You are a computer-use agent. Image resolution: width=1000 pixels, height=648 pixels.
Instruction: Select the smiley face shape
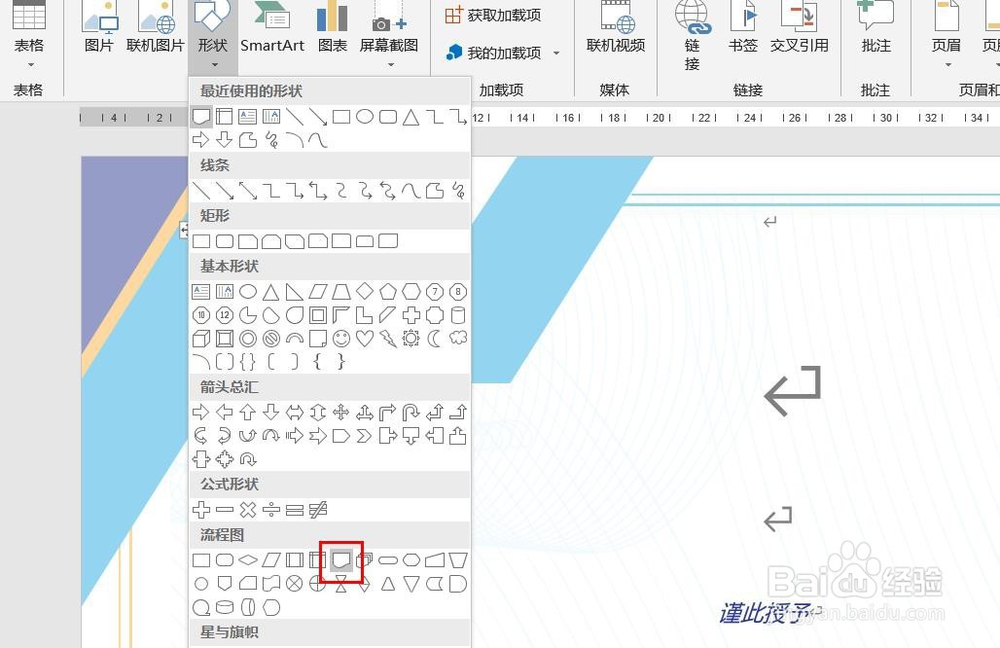tap(341, 338)
